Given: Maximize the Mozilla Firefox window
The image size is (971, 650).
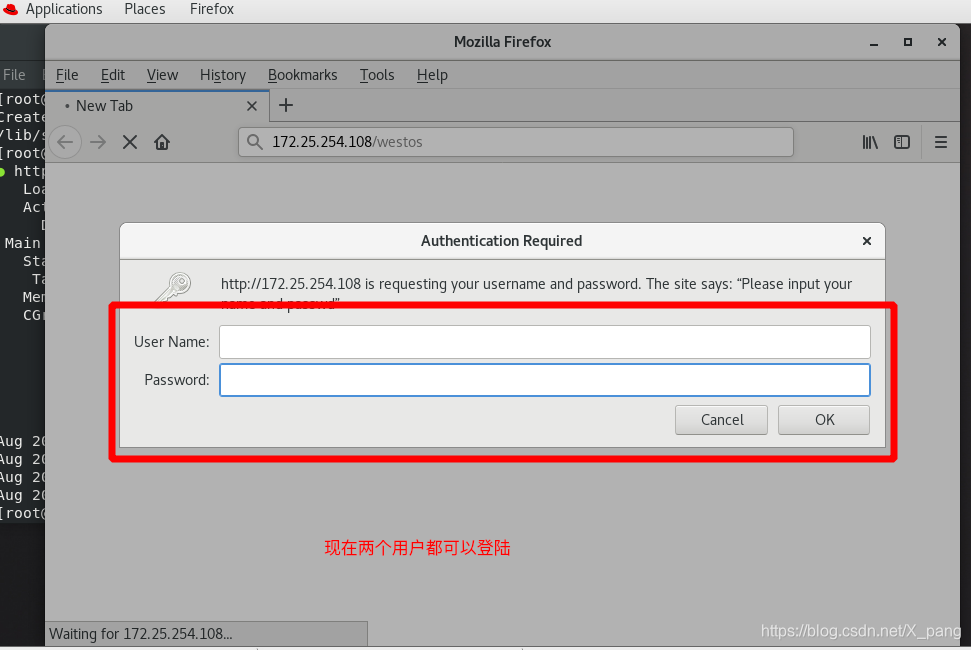Looking at the screenshot, I should tap(908, 42).
